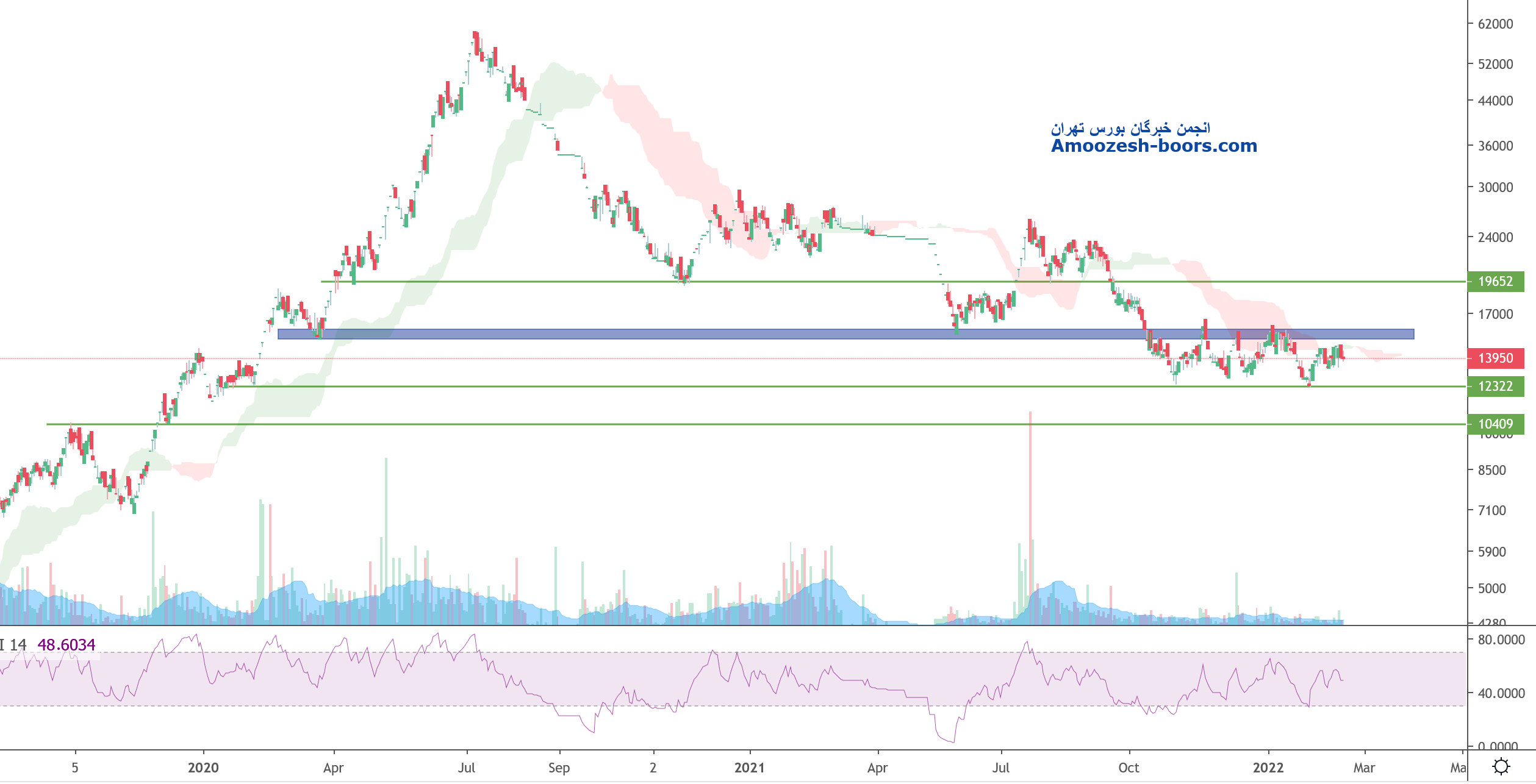Click the Oct label on time axis
The image size is (1536, 784).
pos(1129,768)
